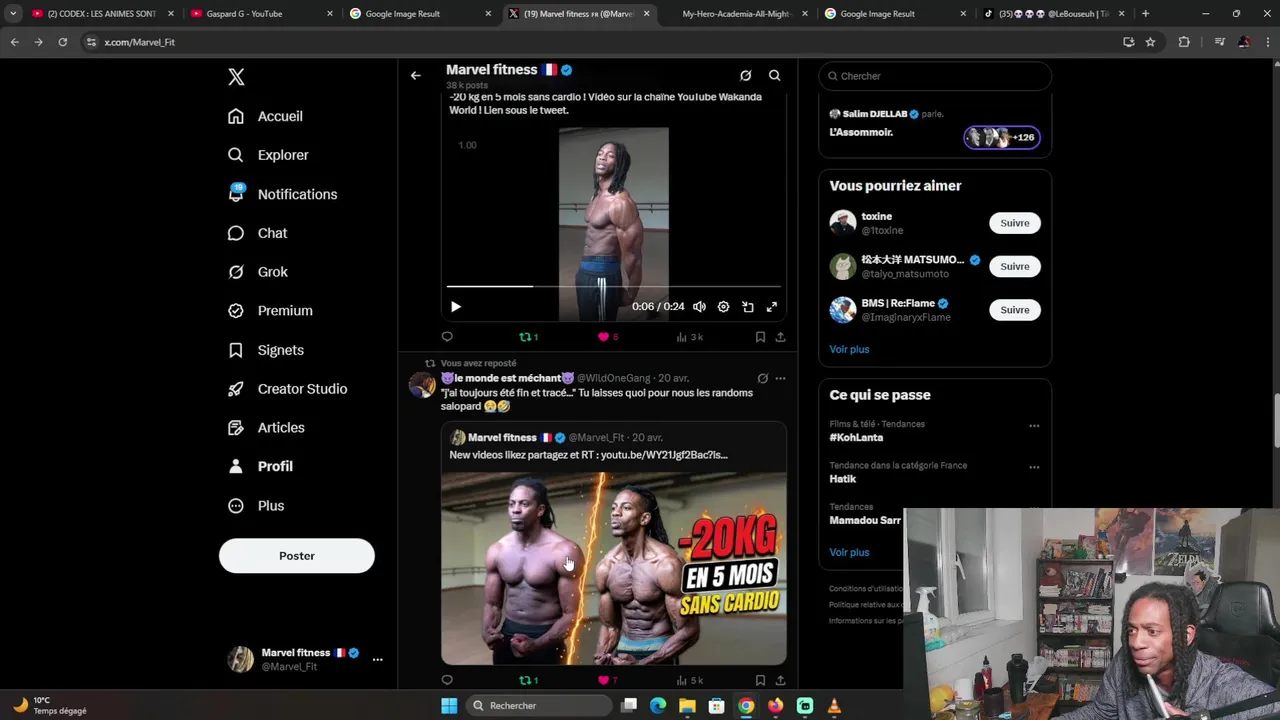Image resolution: width=1280 pixels, height=720 pixels.
Task: Reload the page in the browser toolbar
Action: (x=62, y=42)
